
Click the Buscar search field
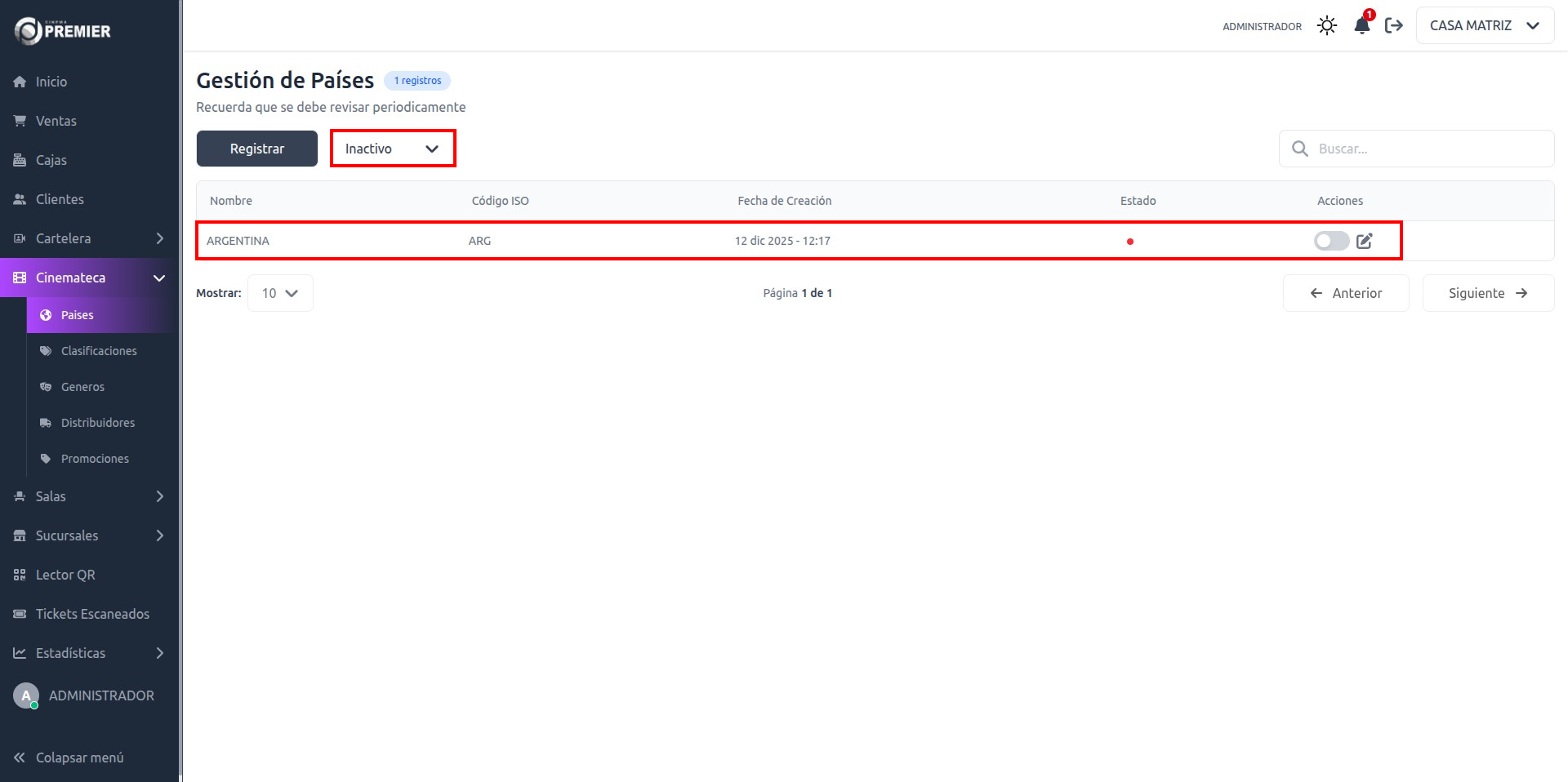point(1429,149)
